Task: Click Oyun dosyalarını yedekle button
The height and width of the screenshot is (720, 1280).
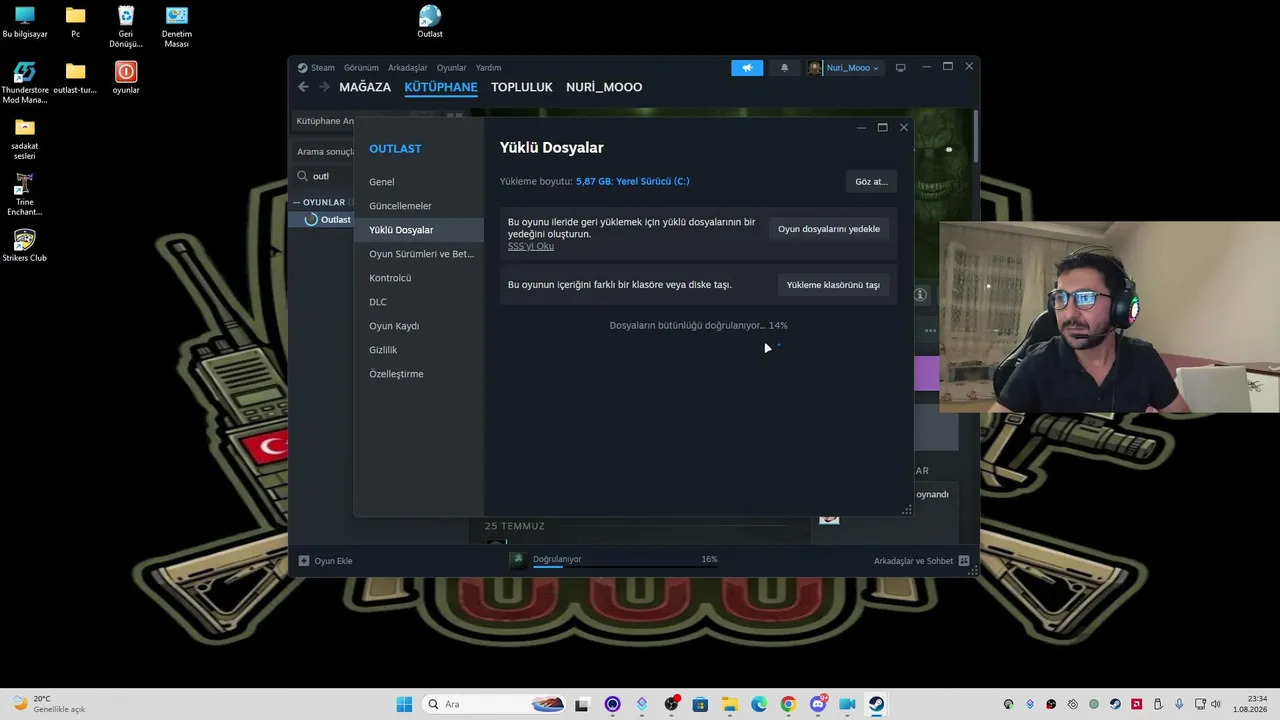Action: click(x=829, y=229)
